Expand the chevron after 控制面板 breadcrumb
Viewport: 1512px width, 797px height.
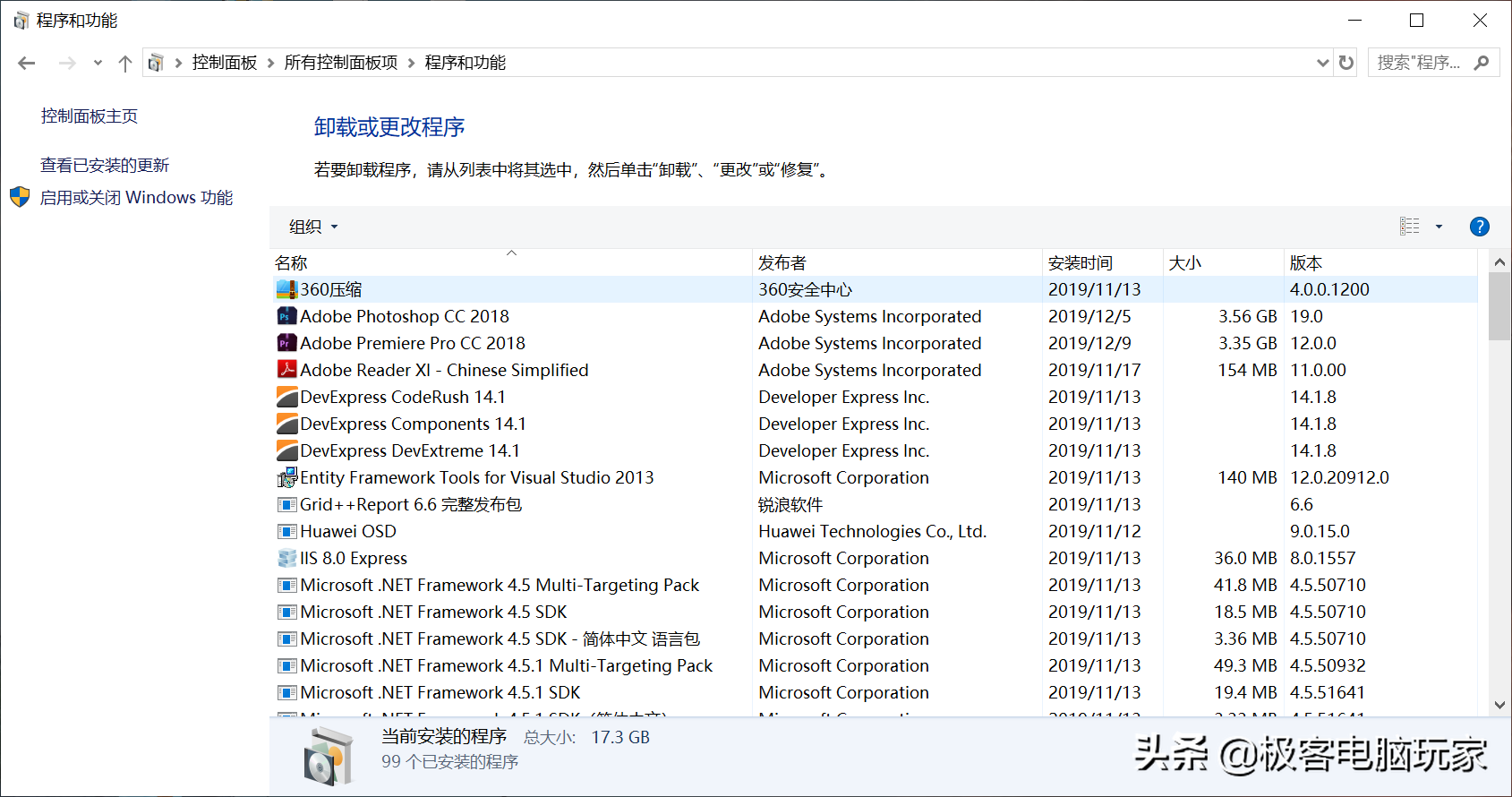[270, 63]
